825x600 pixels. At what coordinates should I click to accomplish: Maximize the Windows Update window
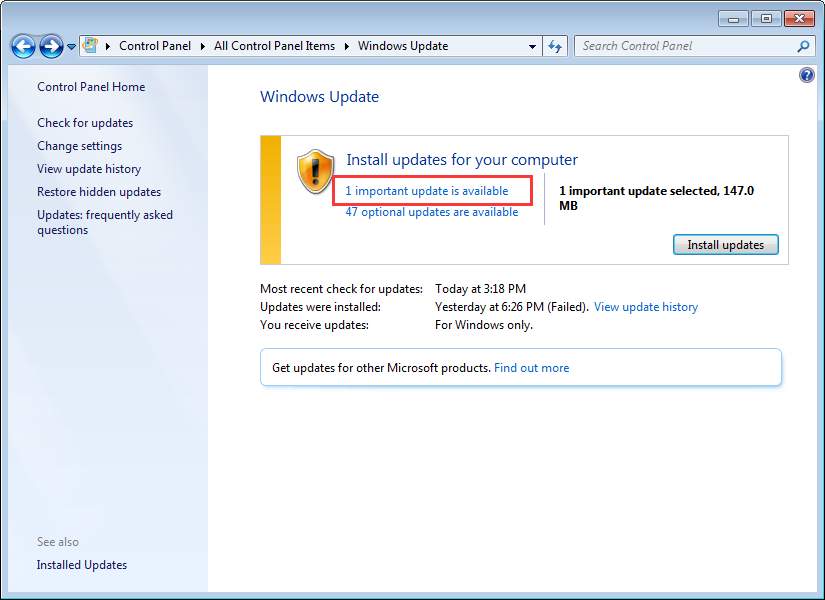point(766,19)
